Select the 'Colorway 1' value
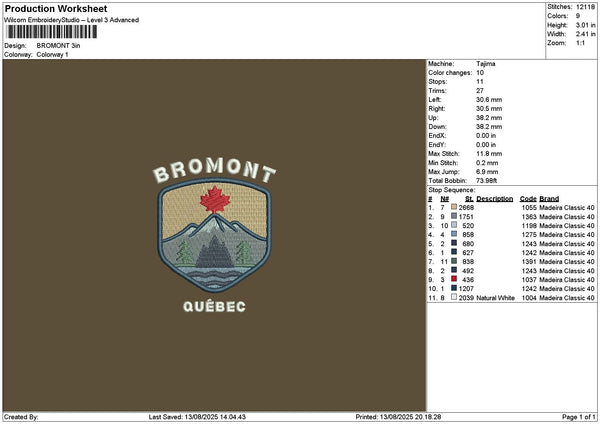 (x=52, y=54)
